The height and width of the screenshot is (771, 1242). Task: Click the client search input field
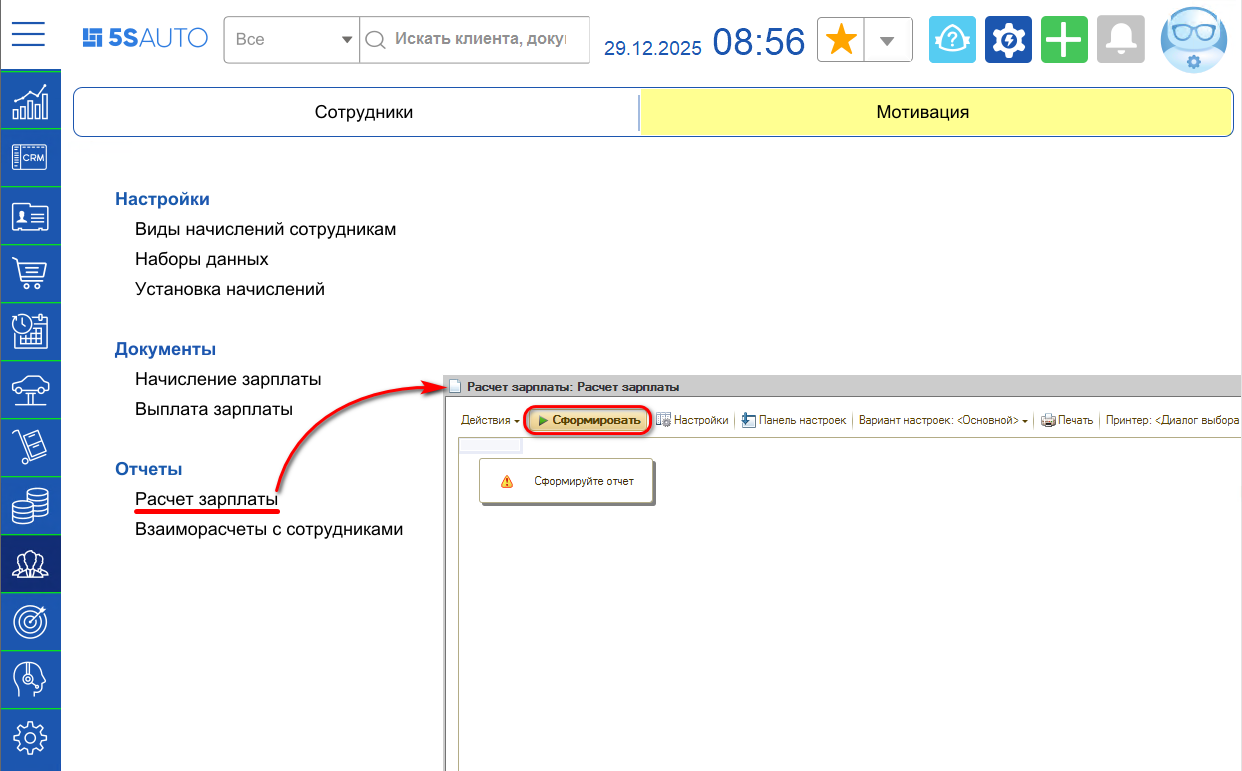click(480, 39)
